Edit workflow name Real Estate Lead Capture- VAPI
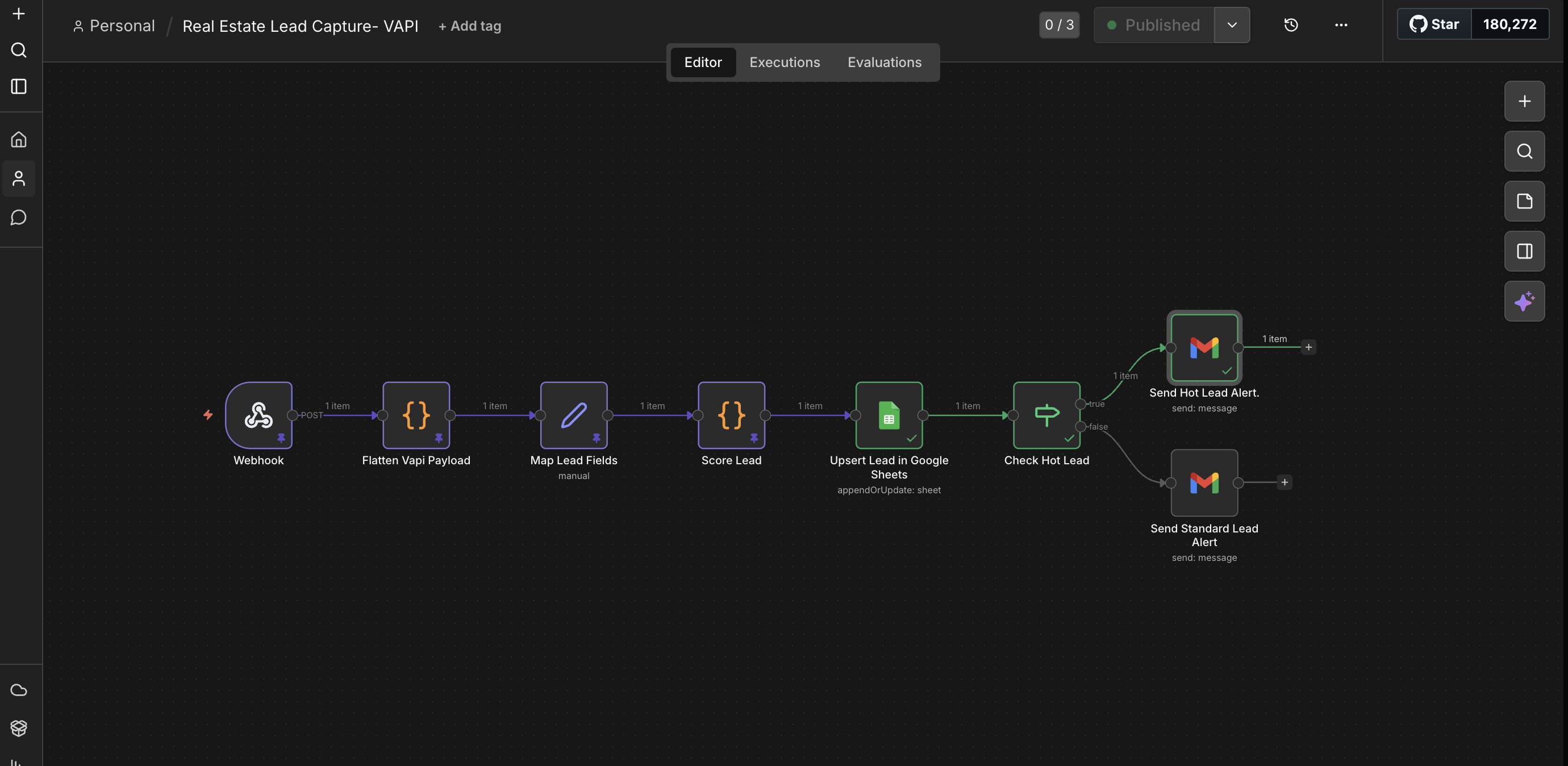Screen dimensions: 1568x766 [x=300, y=26]
